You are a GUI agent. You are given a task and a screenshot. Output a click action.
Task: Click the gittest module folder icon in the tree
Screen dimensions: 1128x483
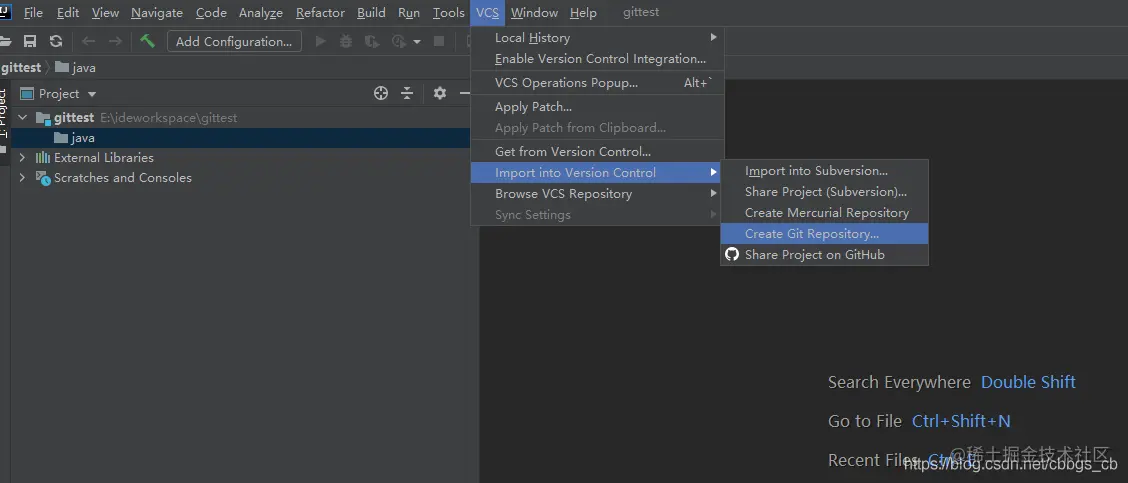click(44, 118)
